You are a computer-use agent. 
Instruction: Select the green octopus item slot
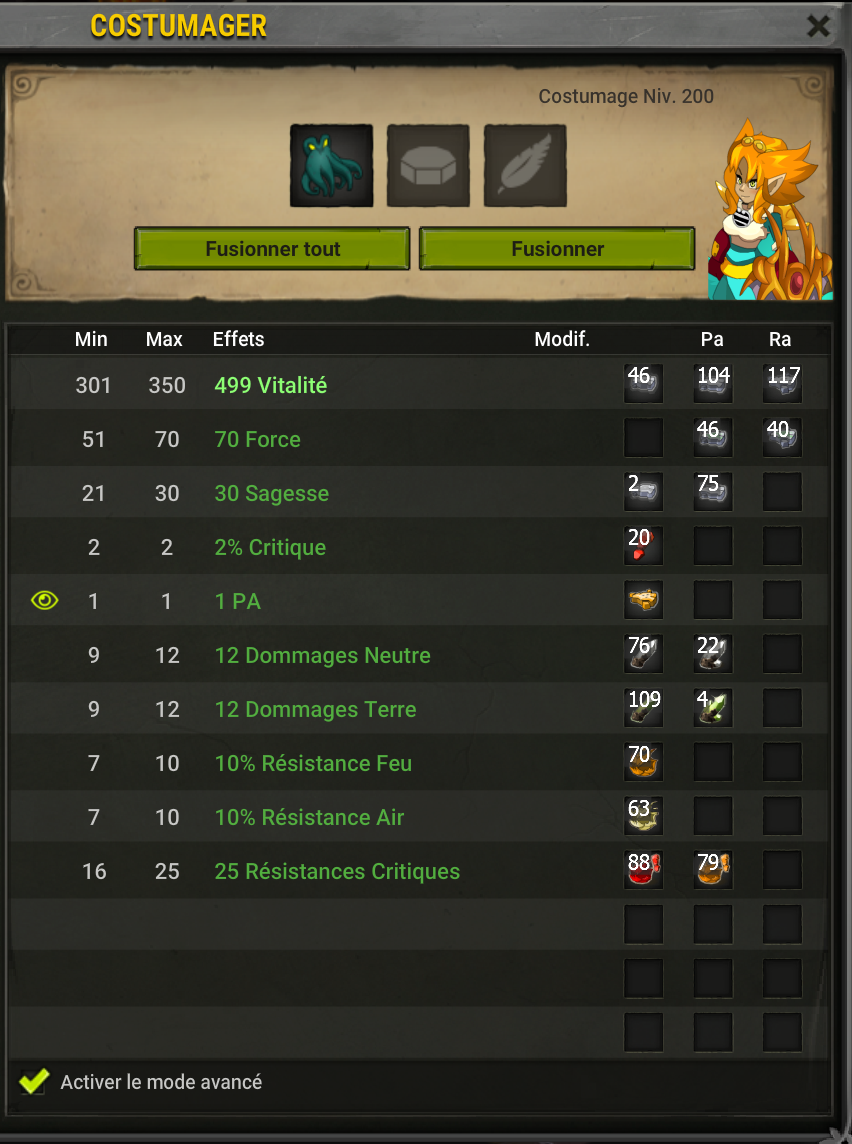pos(331,166)
